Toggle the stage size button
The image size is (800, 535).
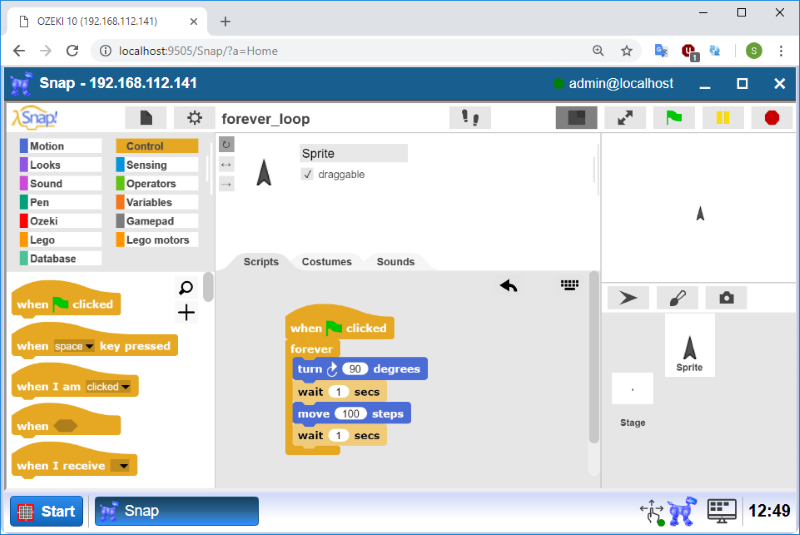tap(577, 118)
